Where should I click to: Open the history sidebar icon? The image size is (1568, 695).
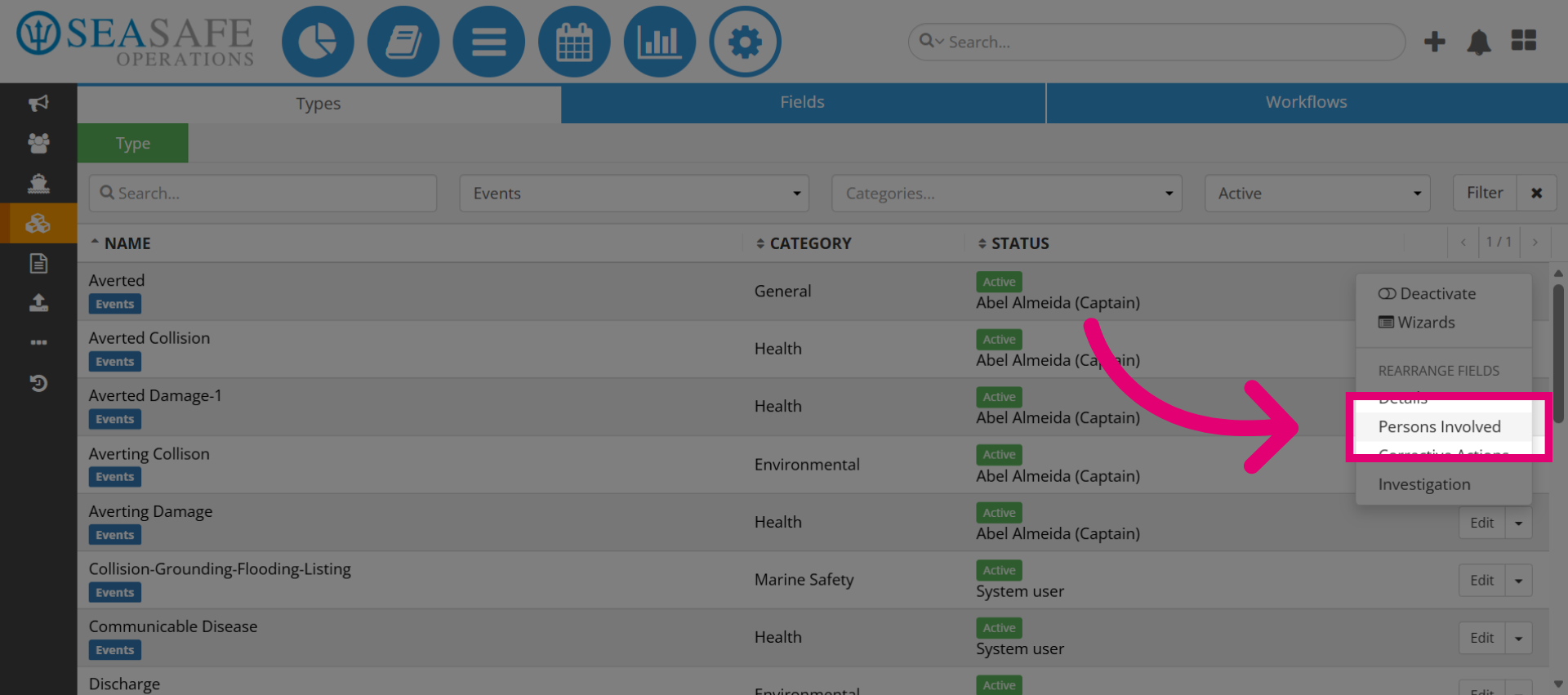(38, 383)
